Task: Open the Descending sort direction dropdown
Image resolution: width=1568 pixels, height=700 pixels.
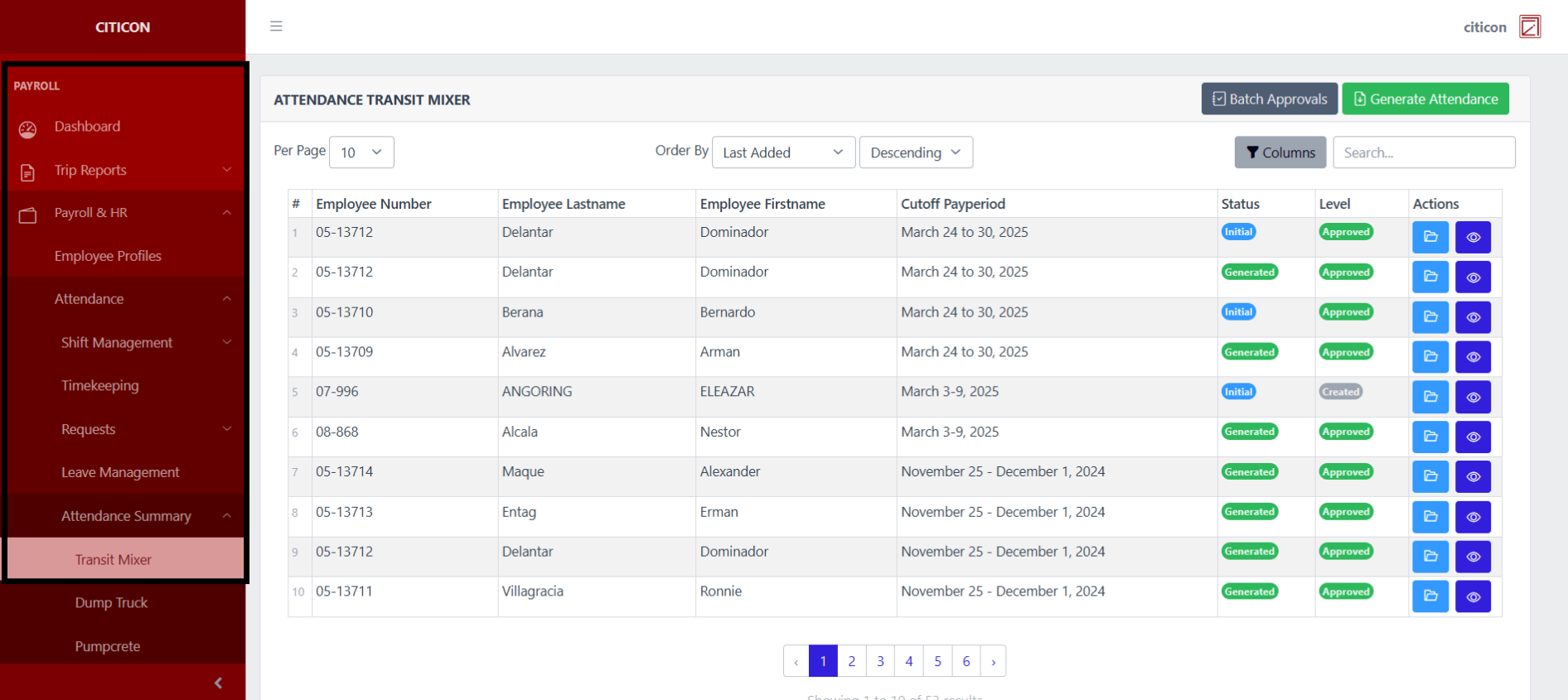Action: point(915,152)
